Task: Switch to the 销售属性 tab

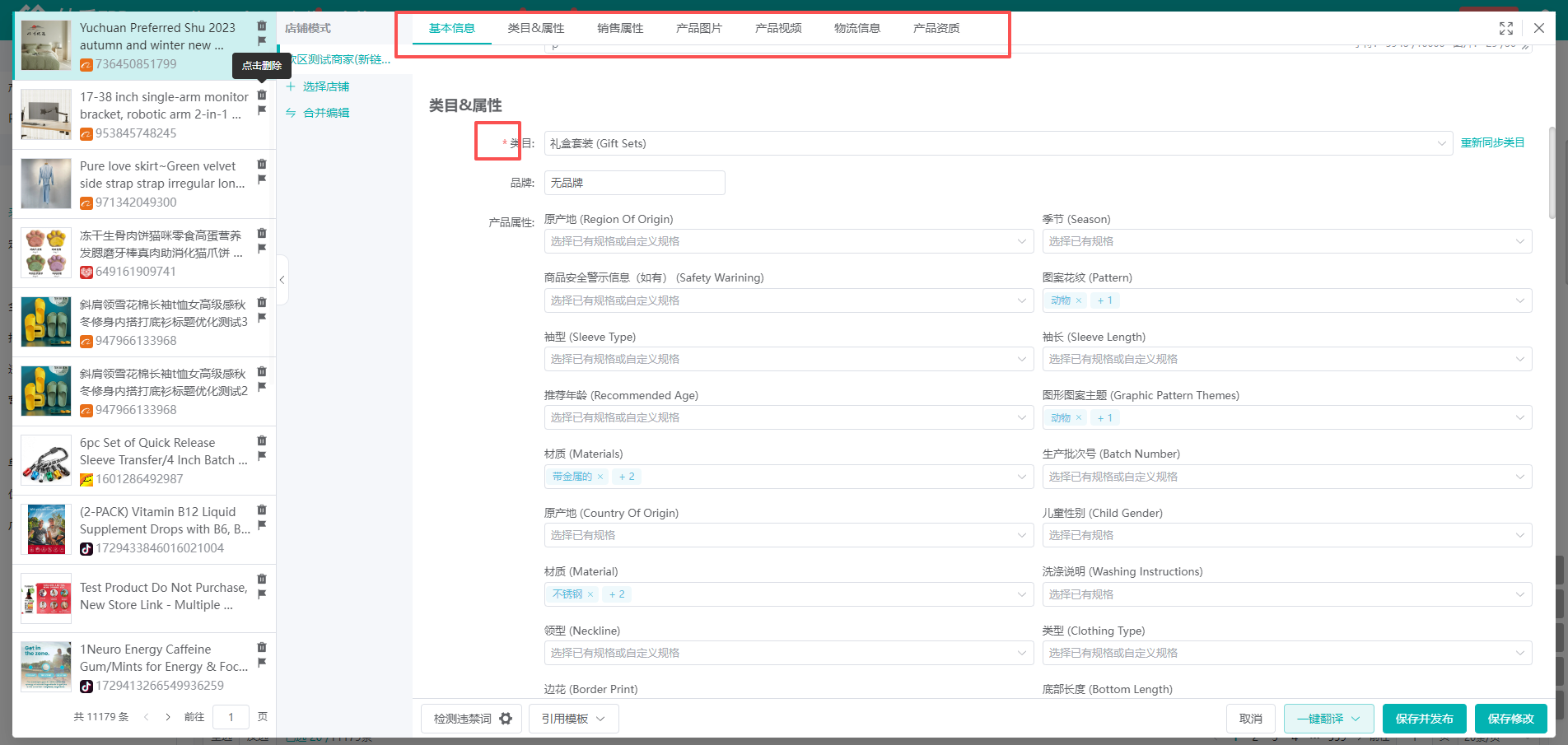Action: 620,28
